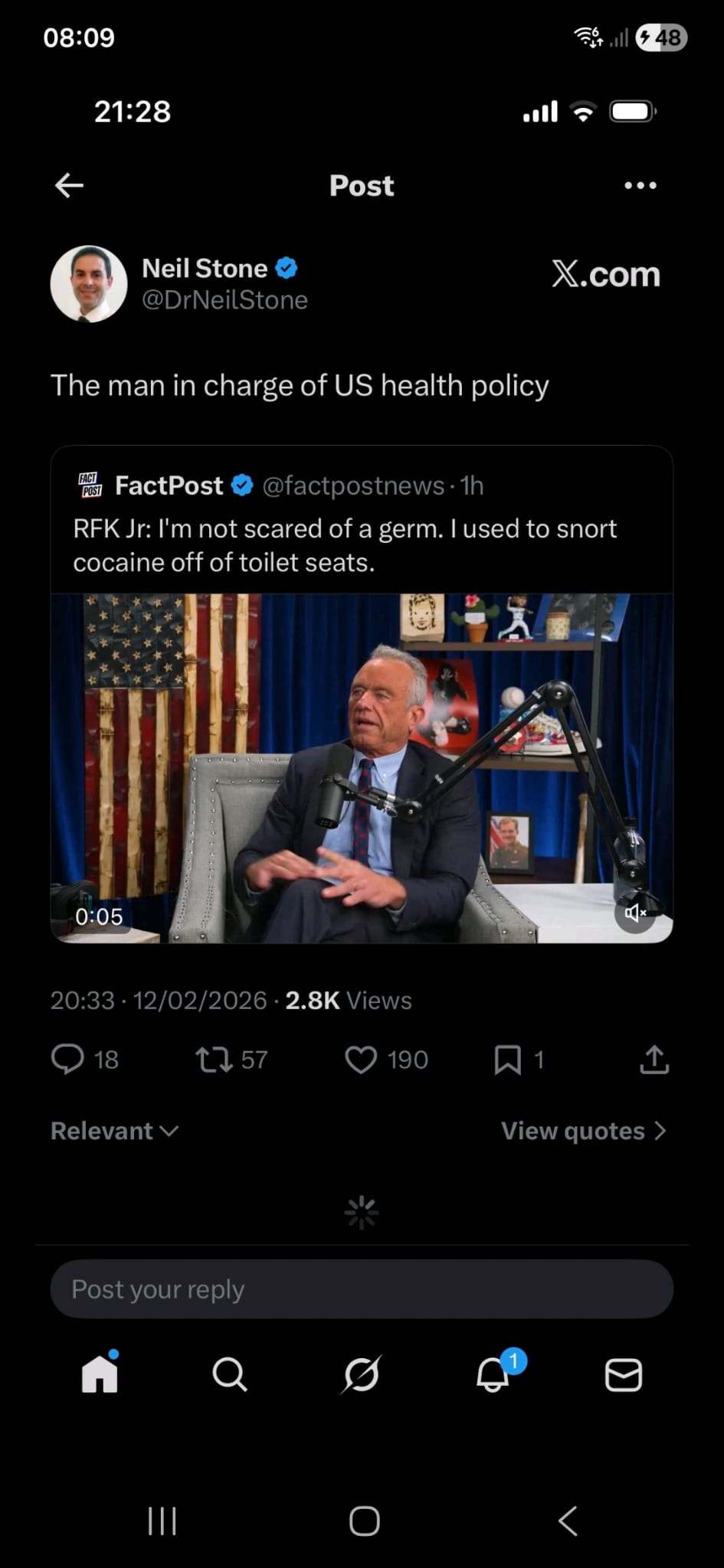Tap the reply speech bubble icon
This screenshot has height=1568, width=724.
point(67,1060)
